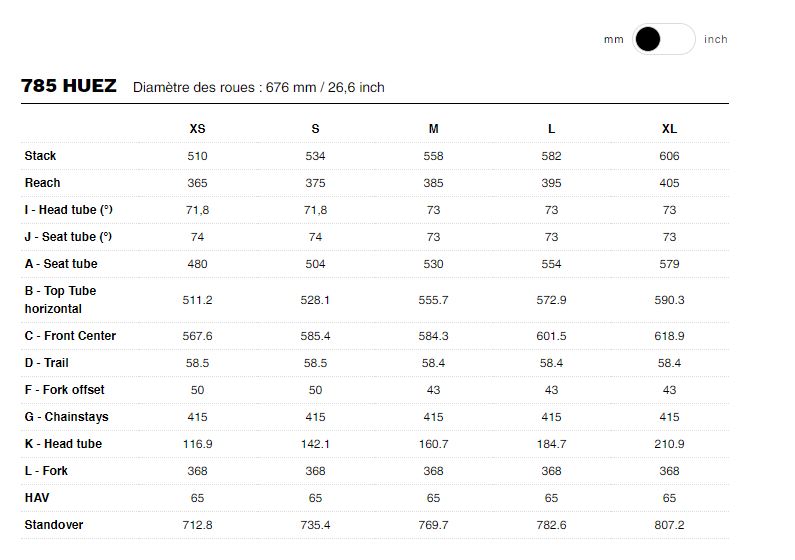Viewport: 795px width, 560px height.
Task: Click the C - Front Center row label
Action: click(70, 335)
